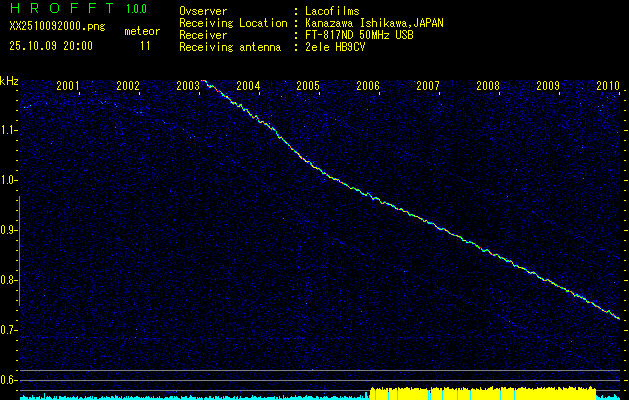Select the 0.9 frequency axis label
629x400 pixels.
9,230
